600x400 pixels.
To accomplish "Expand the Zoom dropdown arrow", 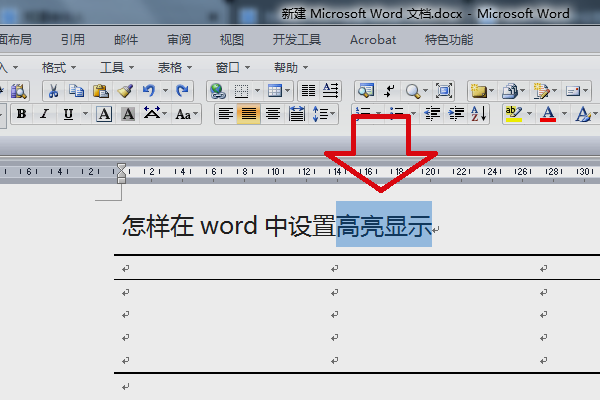I will click(x=425, y=91).
